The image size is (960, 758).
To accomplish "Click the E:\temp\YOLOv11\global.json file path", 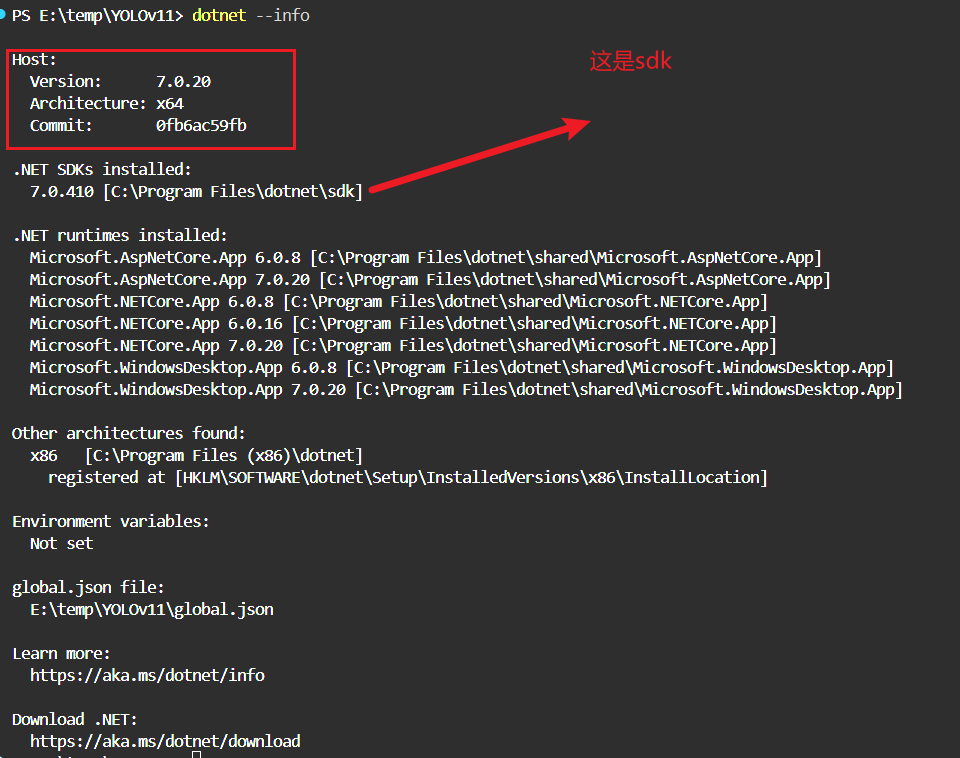I will (151, 610).
